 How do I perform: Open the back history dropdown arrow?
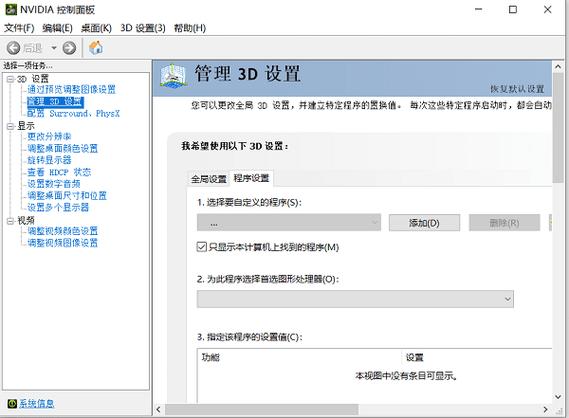[54, 48]
